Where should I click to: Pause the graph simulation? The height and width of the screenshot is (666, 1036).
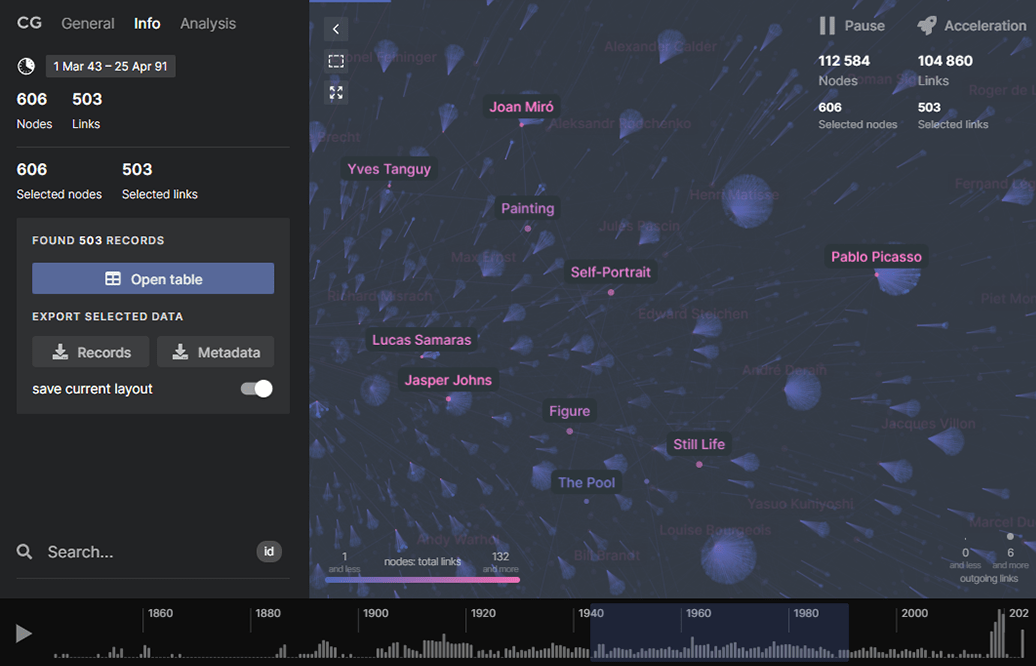tap(852, 26)
